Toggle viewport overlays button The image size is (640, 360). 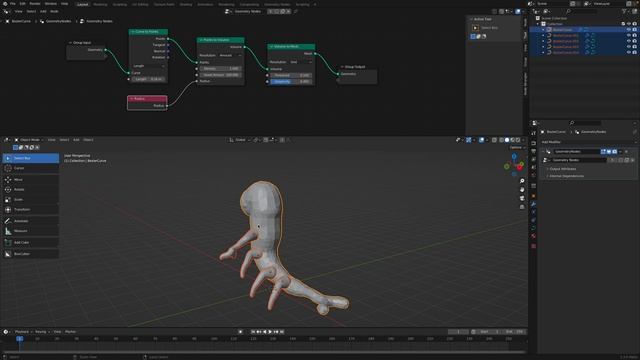481,140
